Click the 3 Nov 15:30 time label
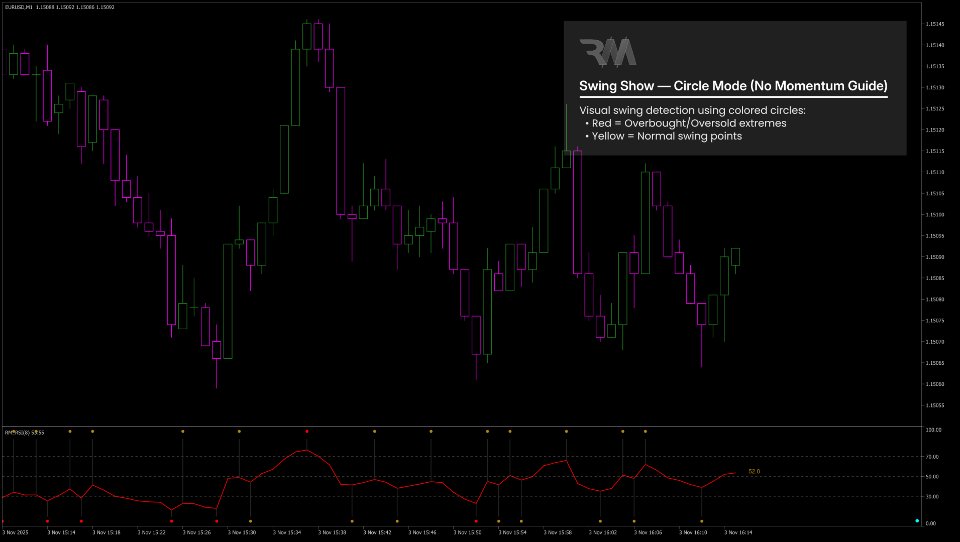 click(x=243, y=533)
